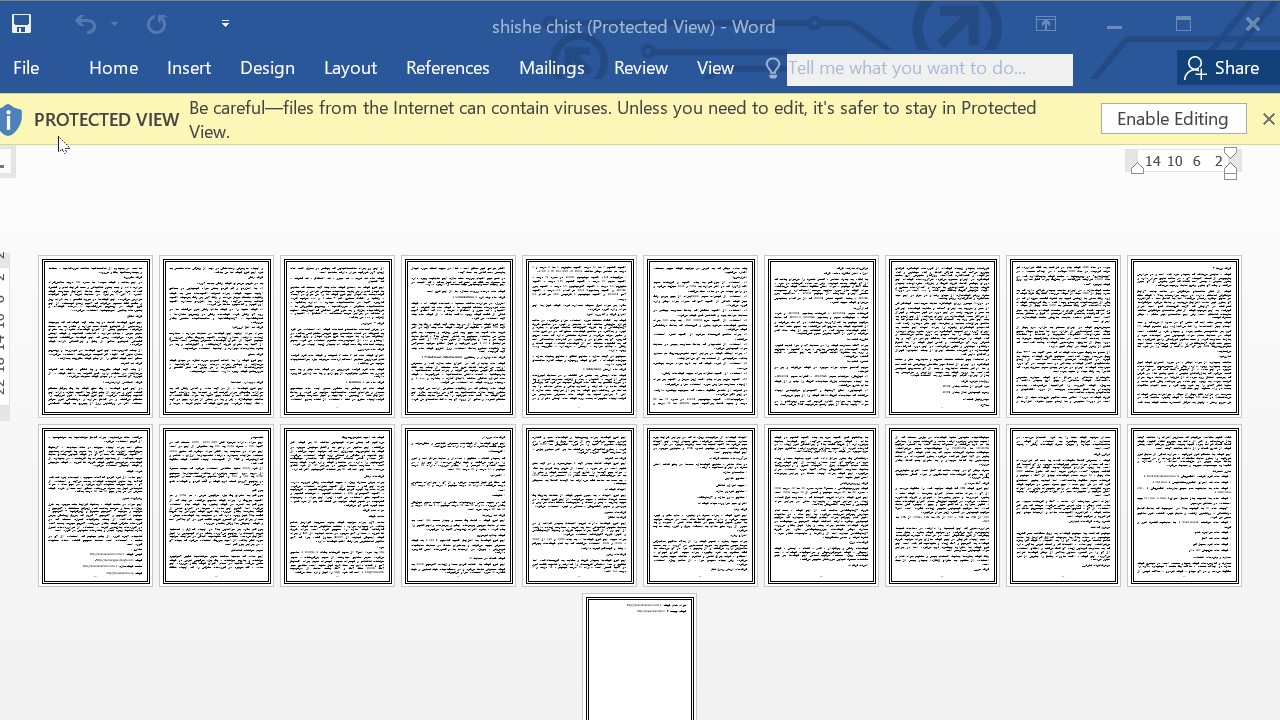Click the single page thumbnail in the third row
The width and height of the screenshot is (1280, 720).
tap(640, 658)
